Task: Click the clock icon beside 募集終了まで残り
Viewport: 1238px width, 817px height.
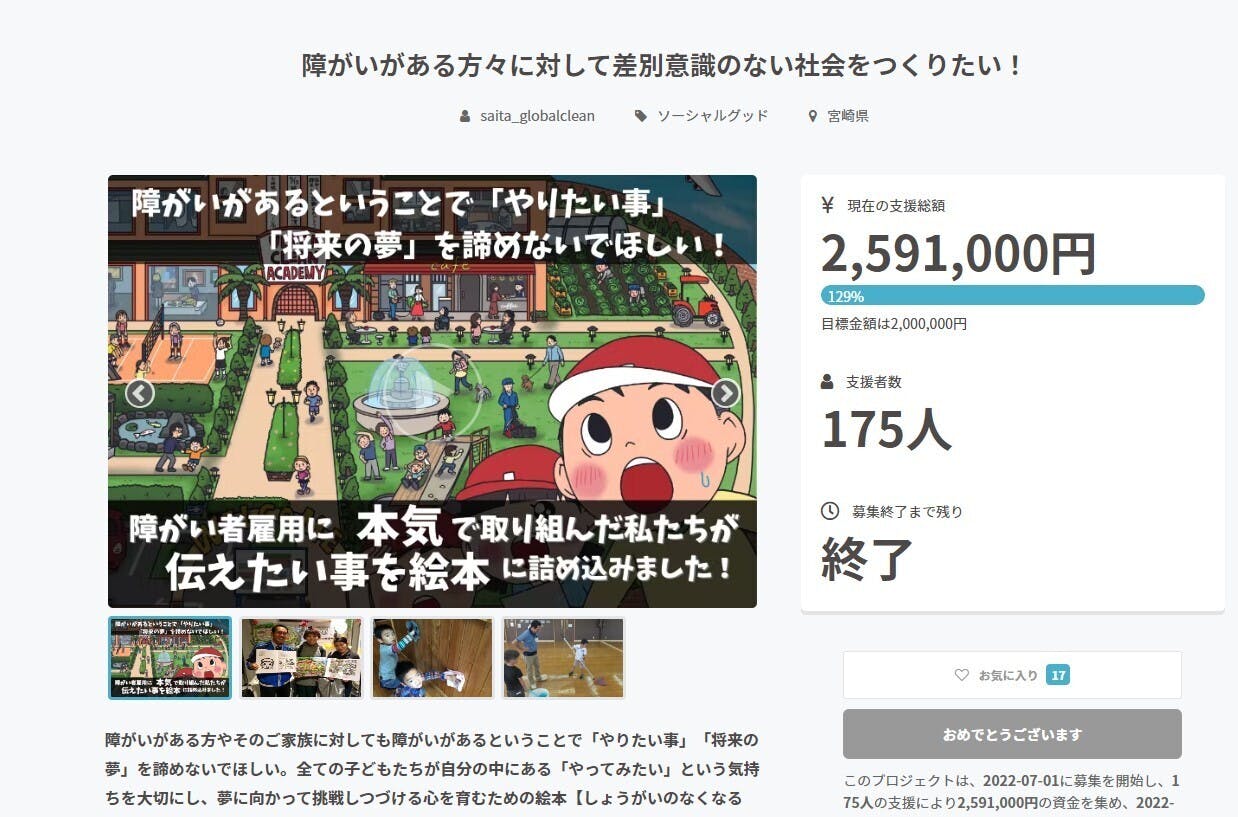Action: (x=830, y=511)
